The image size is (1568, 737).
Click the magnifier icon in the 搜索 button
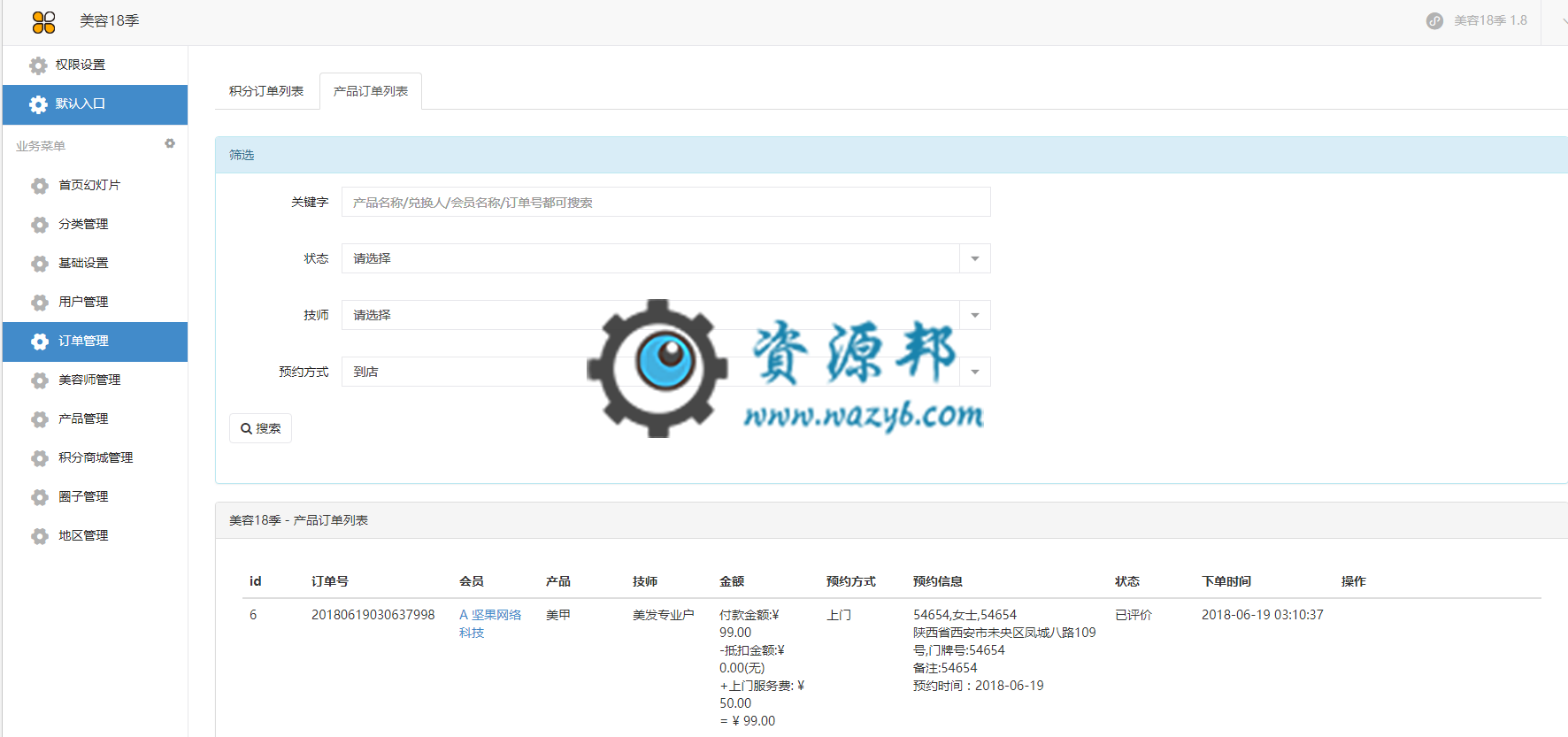(246, 428)
